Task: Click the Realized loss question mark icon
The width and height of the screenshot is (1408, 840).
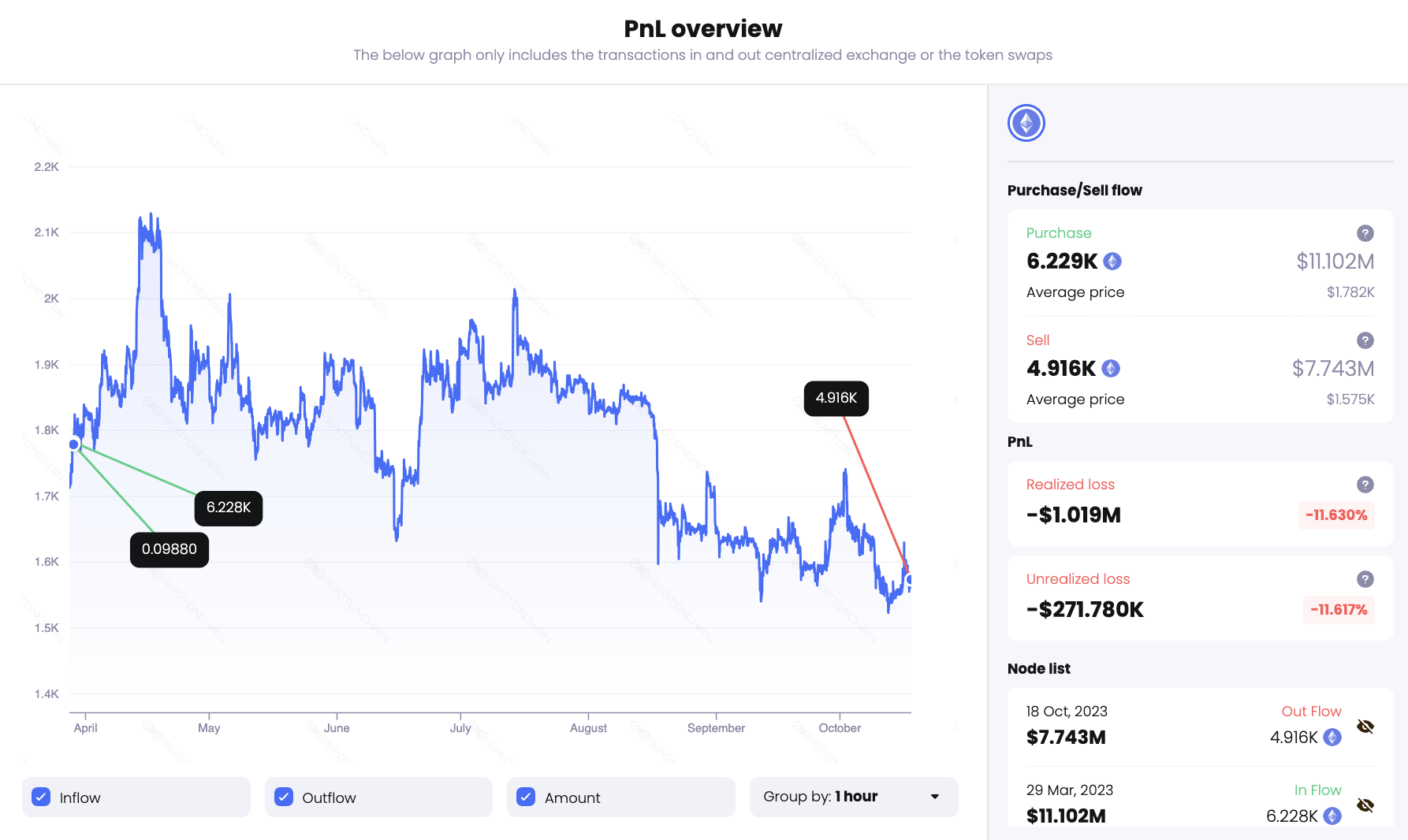Action: (1366, 484)
